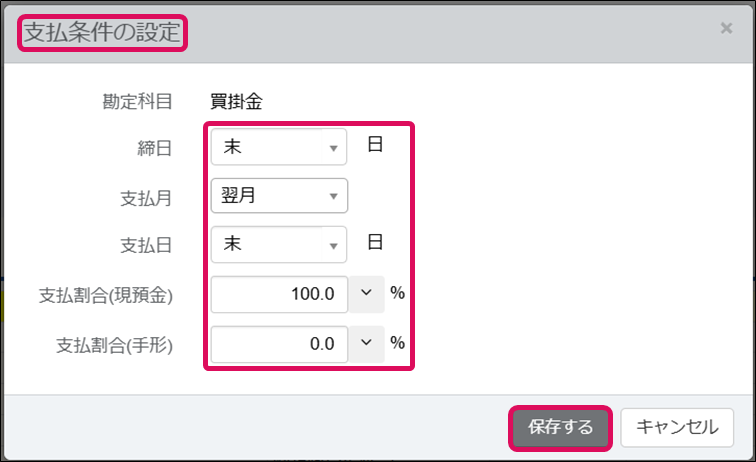Close the 支払条件の設定 dialog with X
Image resolution: width=756 pixels, height=462 pixels.
[726, 28]
